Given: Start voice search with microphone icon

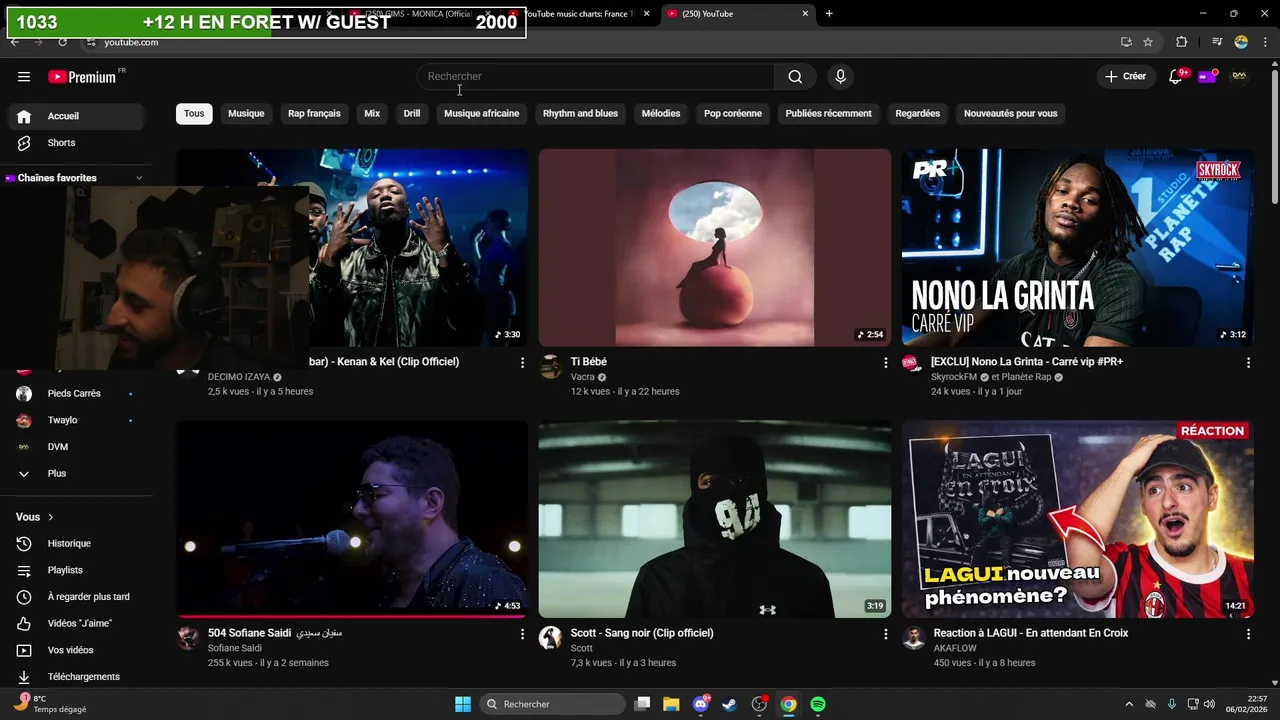Looking at the screenshot, I should click(x=840, y=77).
